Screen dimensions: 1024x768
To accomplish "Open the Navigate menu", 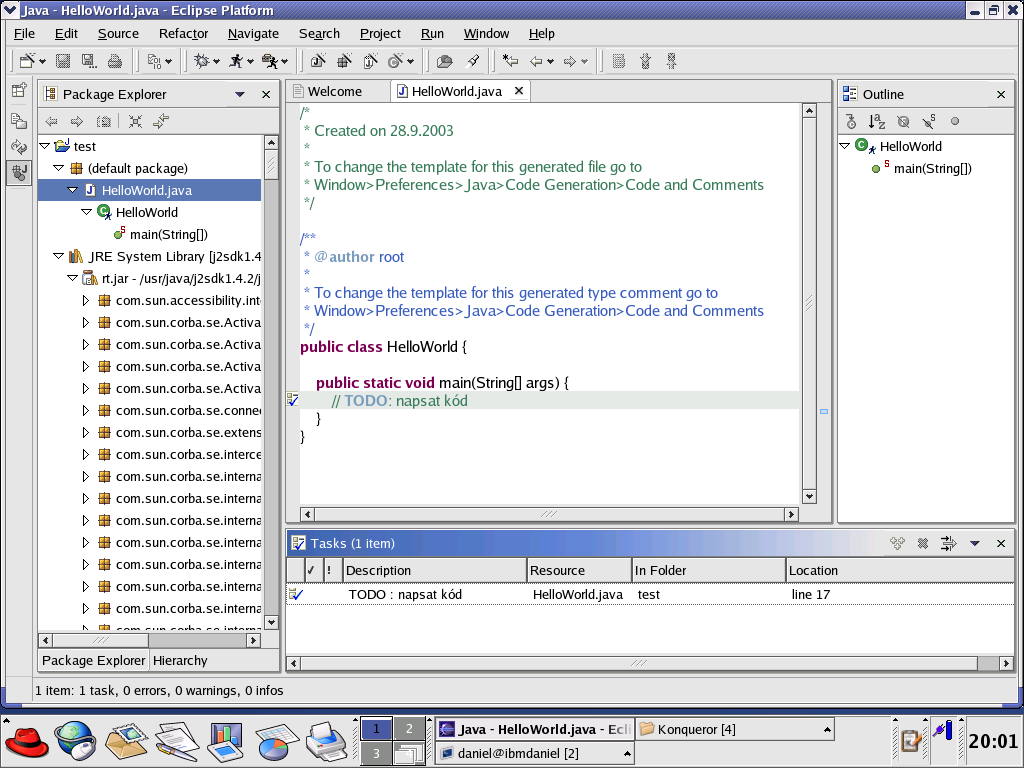I will pos(253,33).
